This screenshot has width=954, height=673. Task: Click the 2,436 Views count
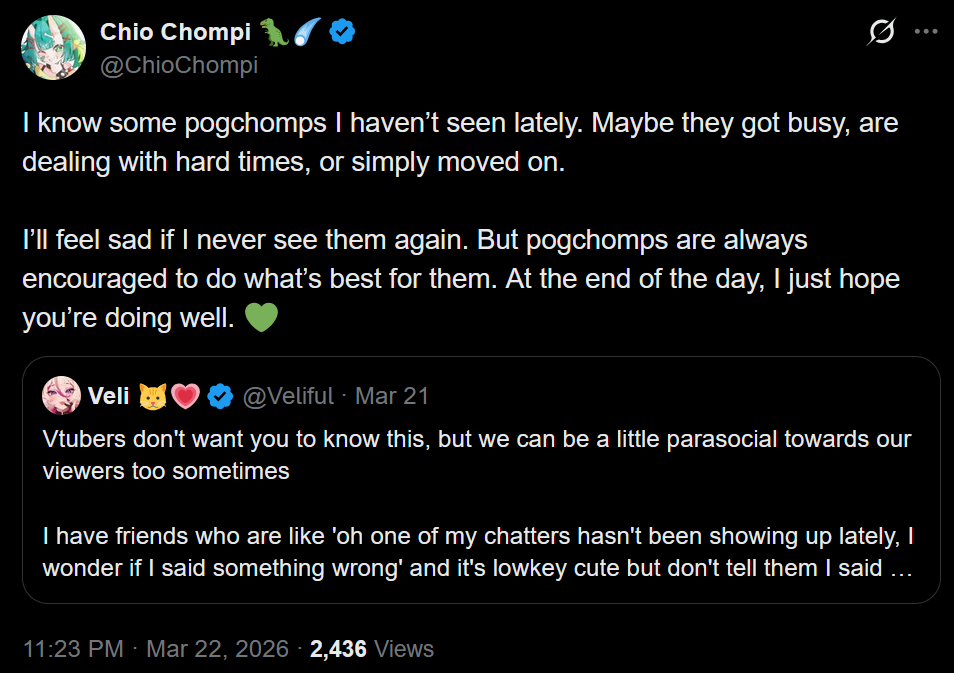point(372,649)
